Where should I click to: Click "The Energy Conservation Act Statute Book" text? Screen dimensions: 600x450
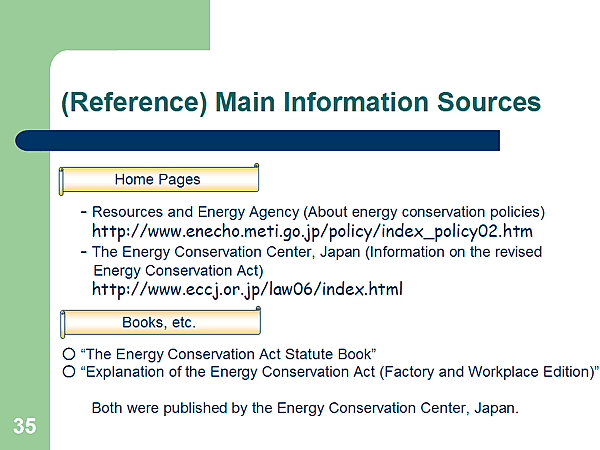point(229,353)
